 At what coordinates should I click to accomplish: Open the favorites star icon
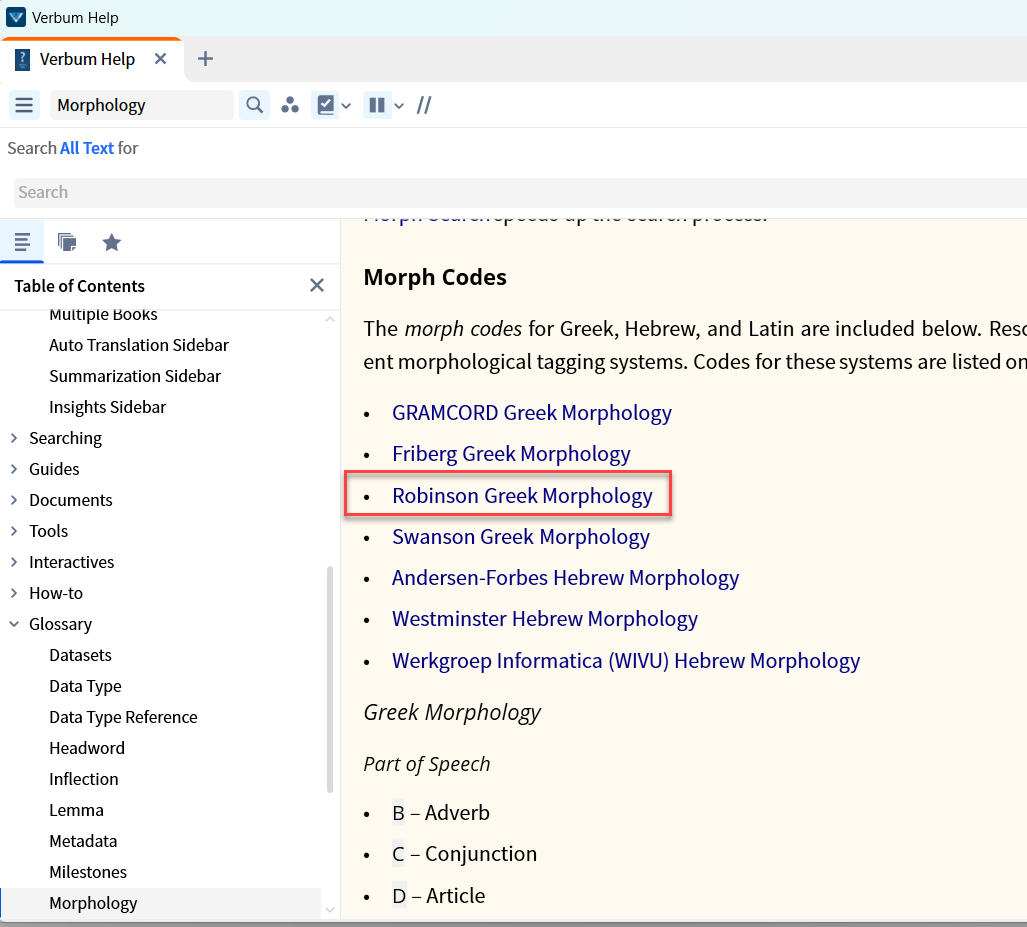pyautogui.click(x=111, y=242)
